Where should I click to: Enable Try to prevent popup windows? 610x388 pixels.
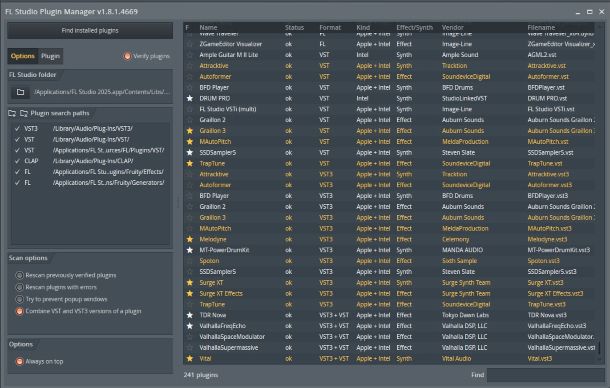point(19,299)
